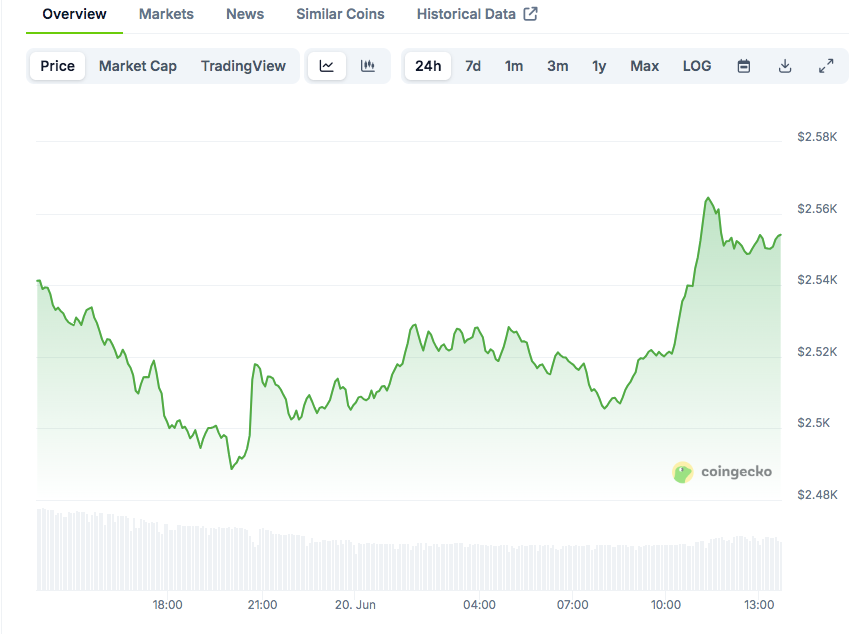Show the 1m time range

pos(514,66)
